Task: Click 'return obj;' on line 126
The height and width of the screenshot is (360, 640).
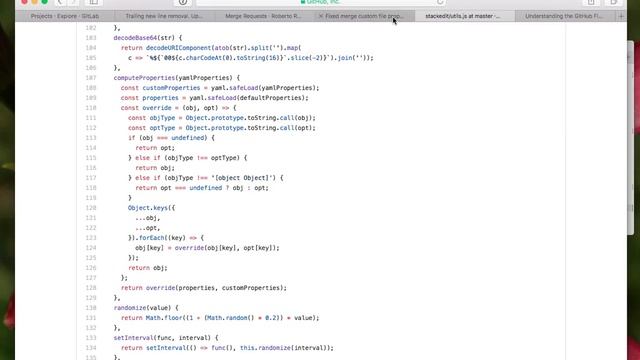Action: coord(148,268)
